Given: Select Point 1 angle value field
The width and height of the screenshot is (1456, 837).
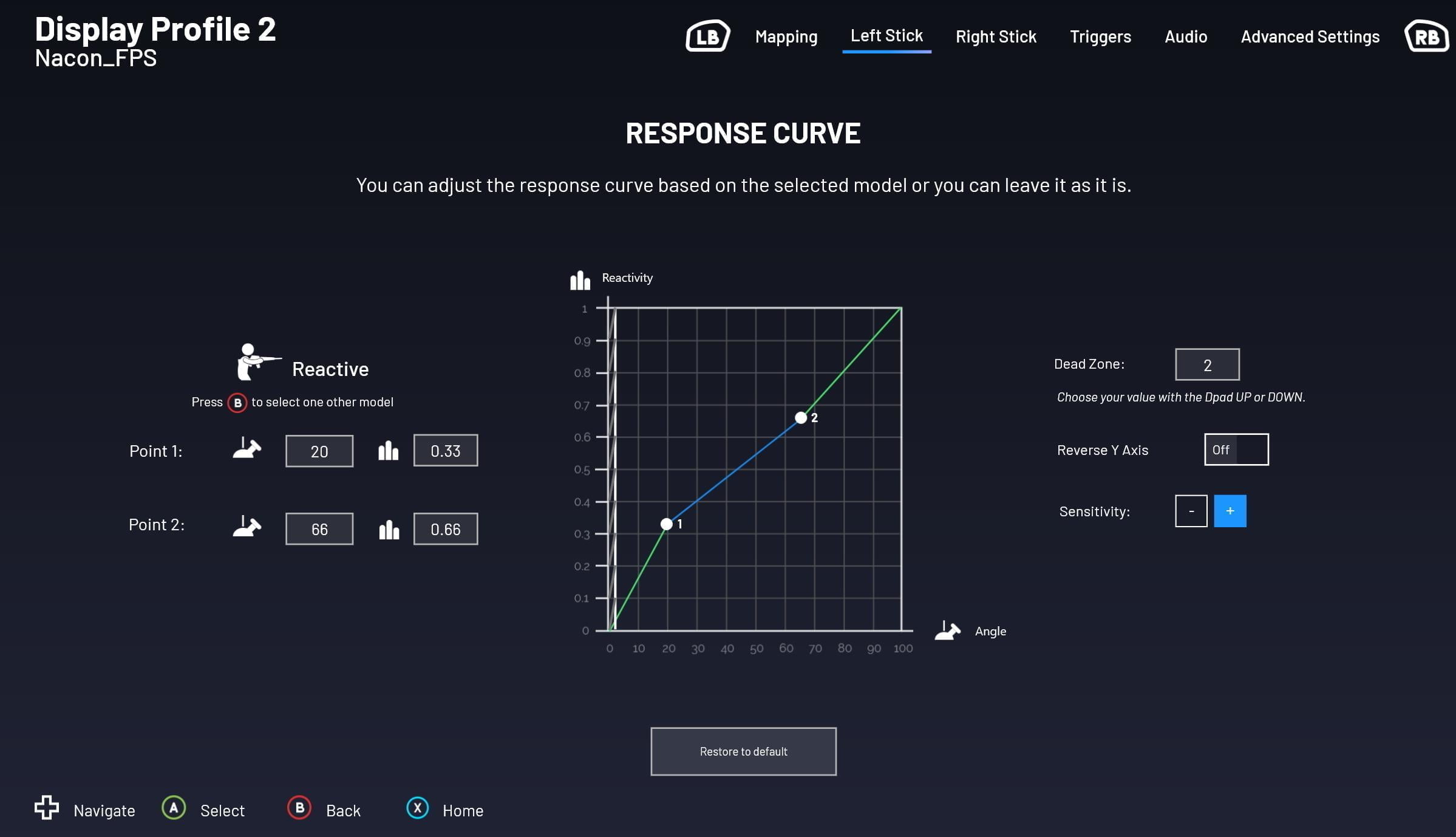Looking at the screenshot, I should (x=319, y=451).
